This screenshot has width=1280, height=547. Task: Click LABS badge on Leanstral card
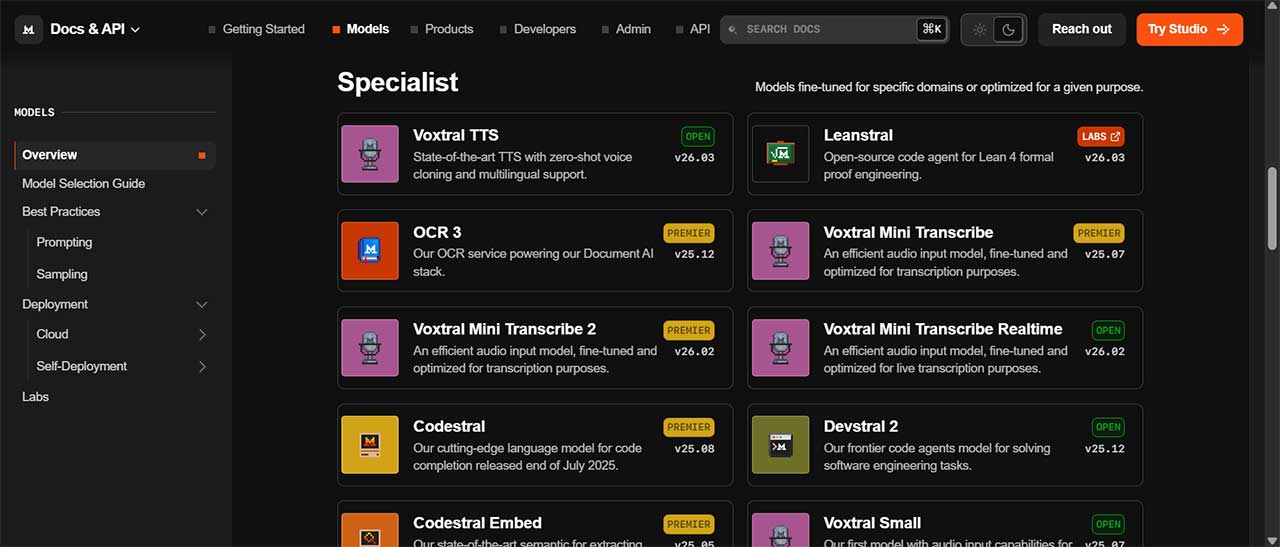pyautogui.click(x=1100, y=137)
